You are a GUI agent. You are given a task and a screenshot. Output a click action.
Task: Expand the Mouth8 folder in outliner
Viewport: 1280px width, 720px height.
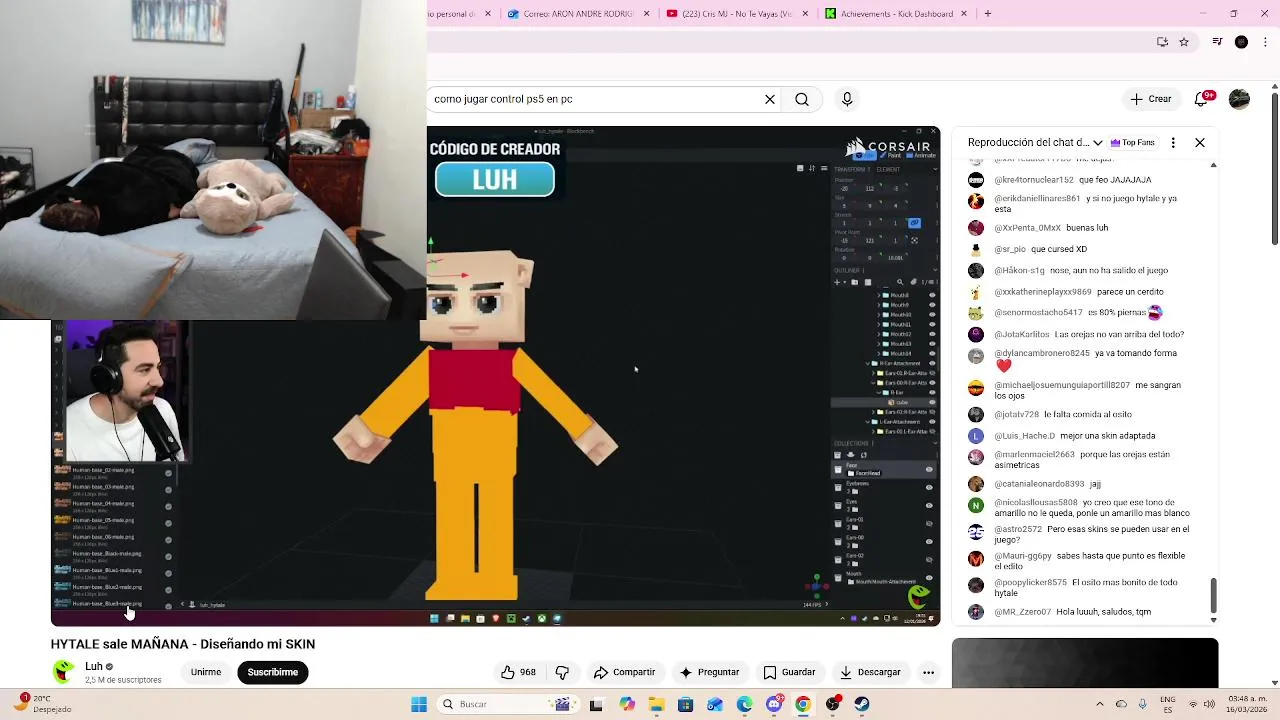[x=879, y=295]
